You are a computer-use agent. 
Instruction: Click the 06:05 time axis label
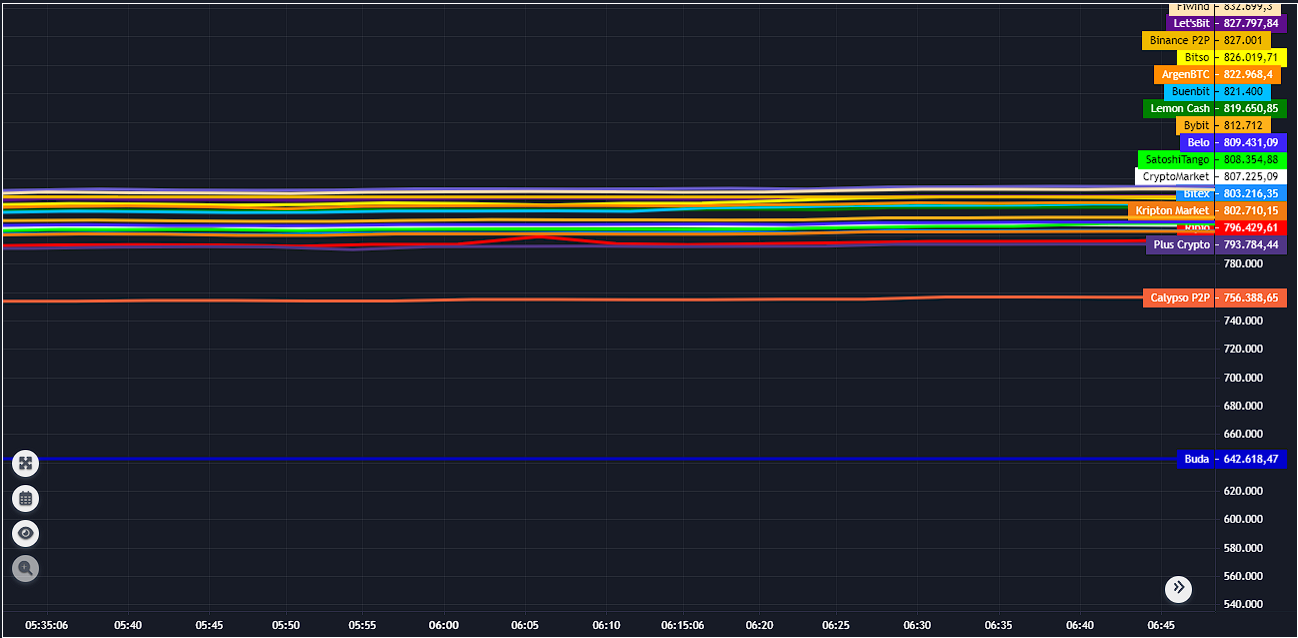tap(525, 625)
